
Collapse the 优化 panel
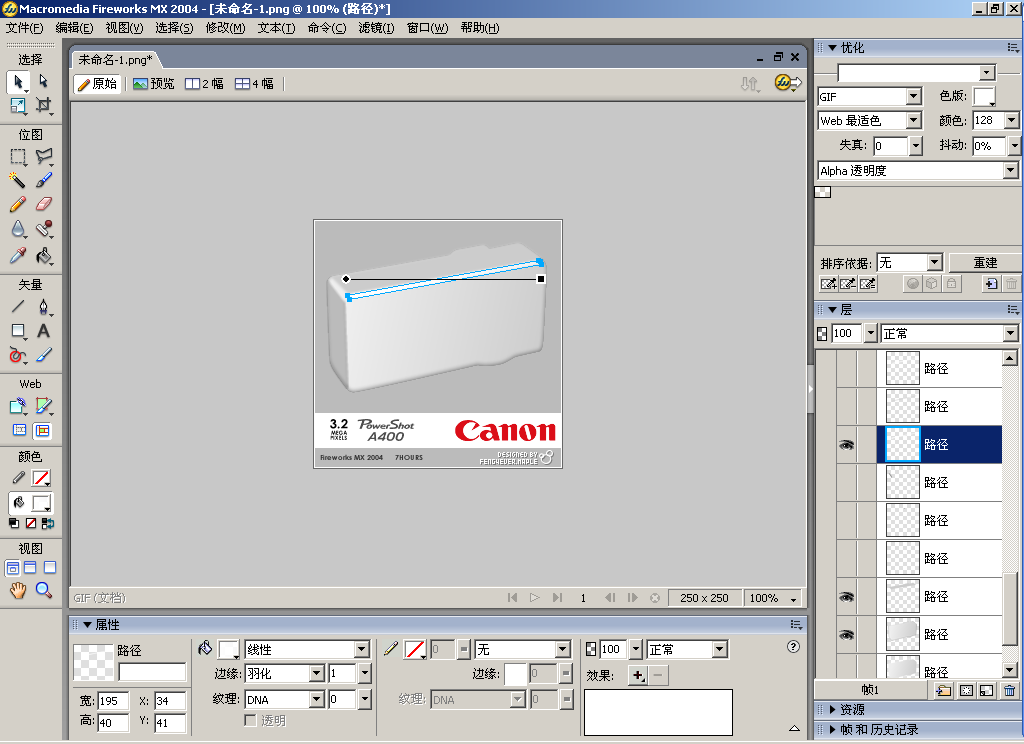pos(833,48)
